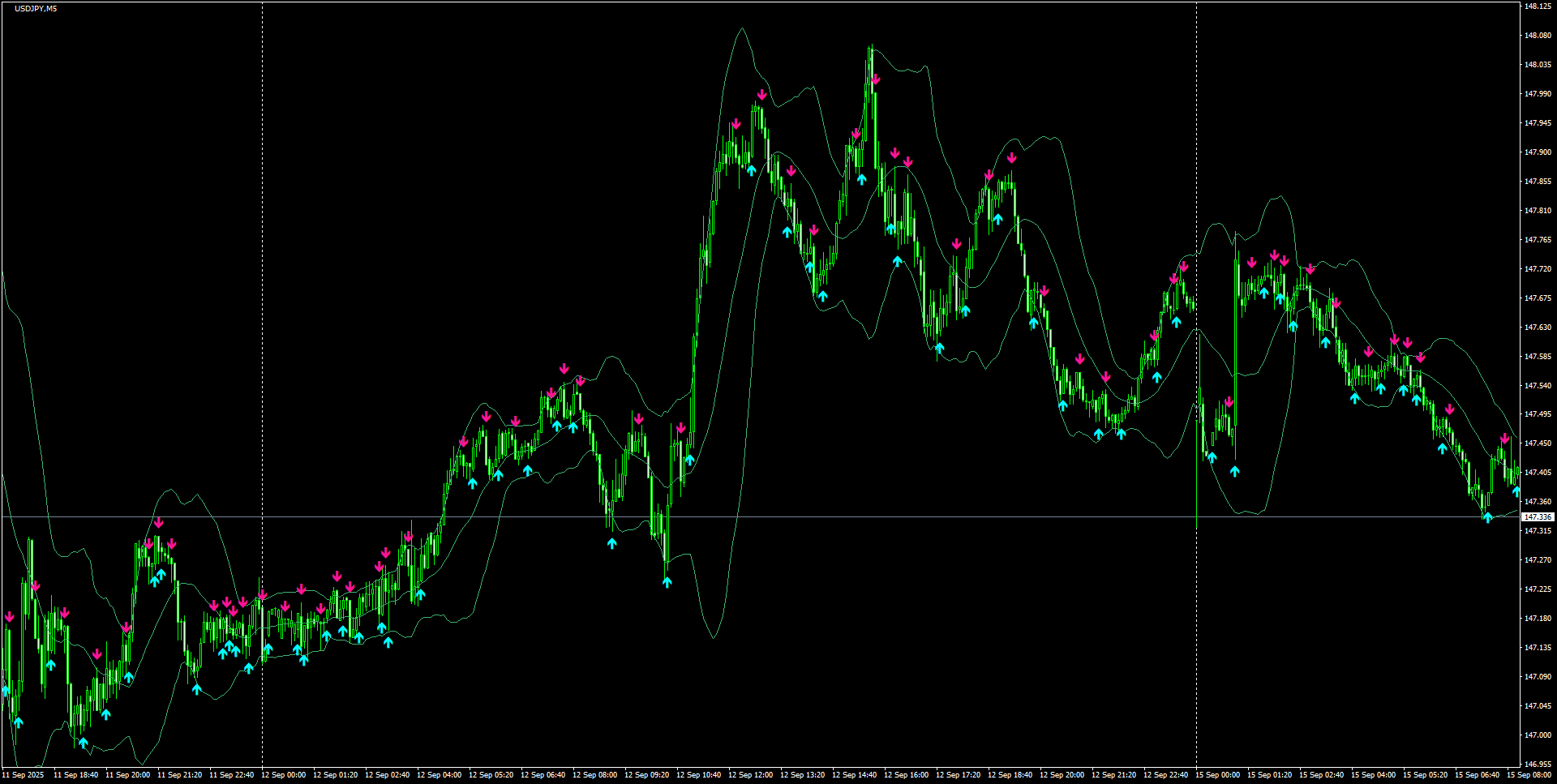The width and height of the screenshot is (1557, 784).
Task: Click the 11 Sep 20:00 time label
Action: point(127,775)
